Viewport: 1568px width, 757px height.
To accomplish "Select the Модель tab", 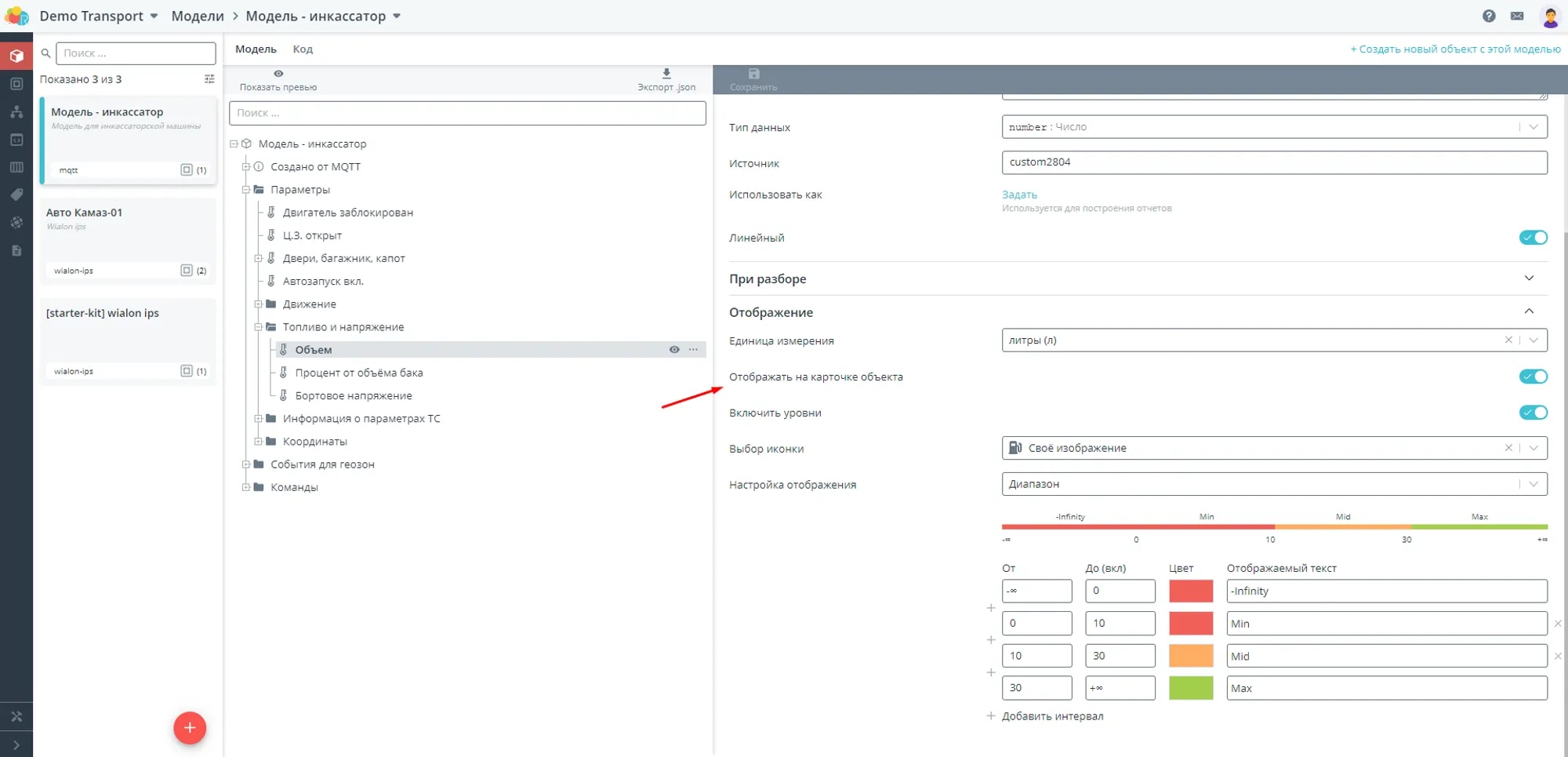I will pyautogui.click(x=256, y=49).
